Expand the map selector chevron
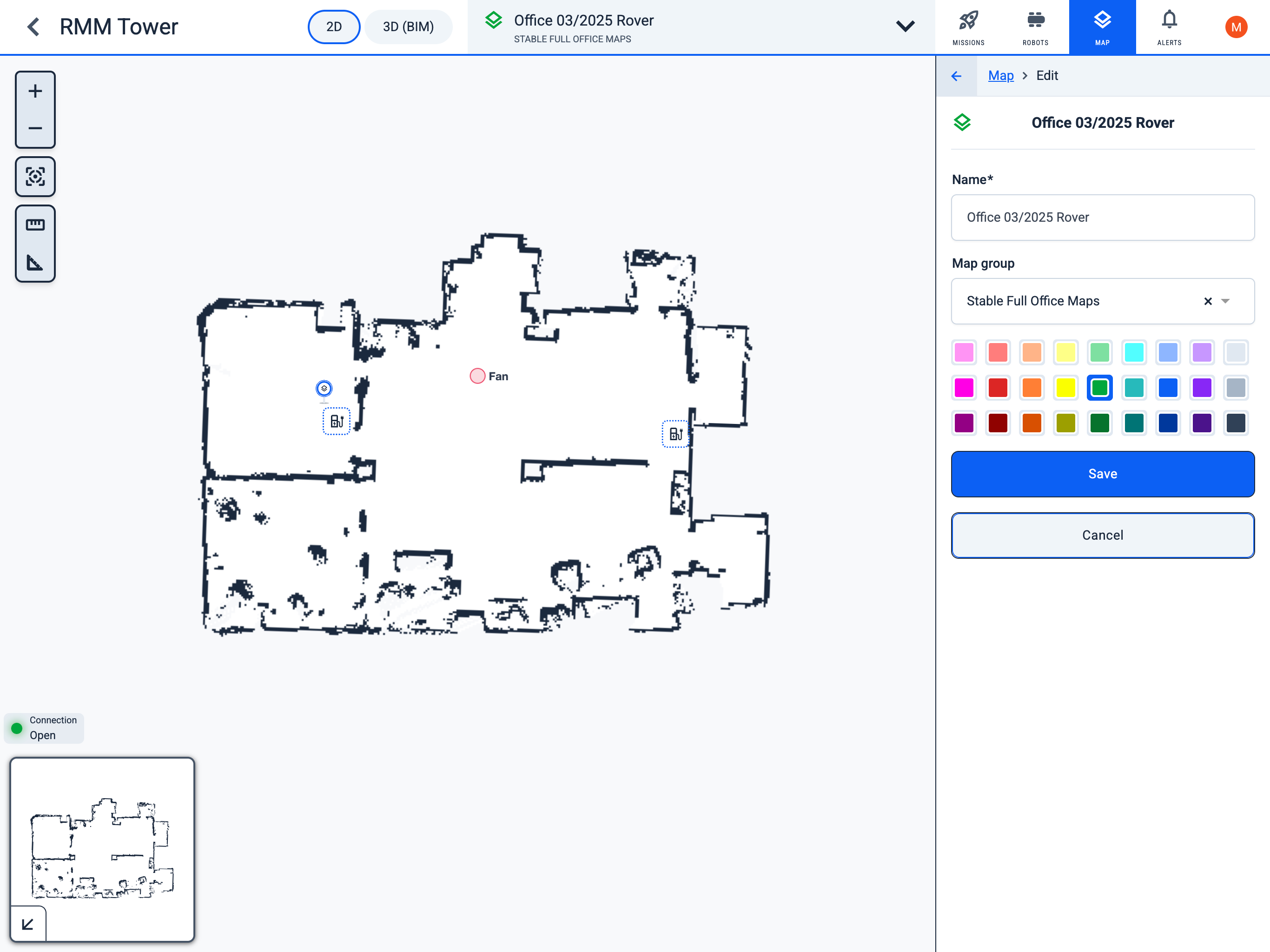 [x=906, y=26]
